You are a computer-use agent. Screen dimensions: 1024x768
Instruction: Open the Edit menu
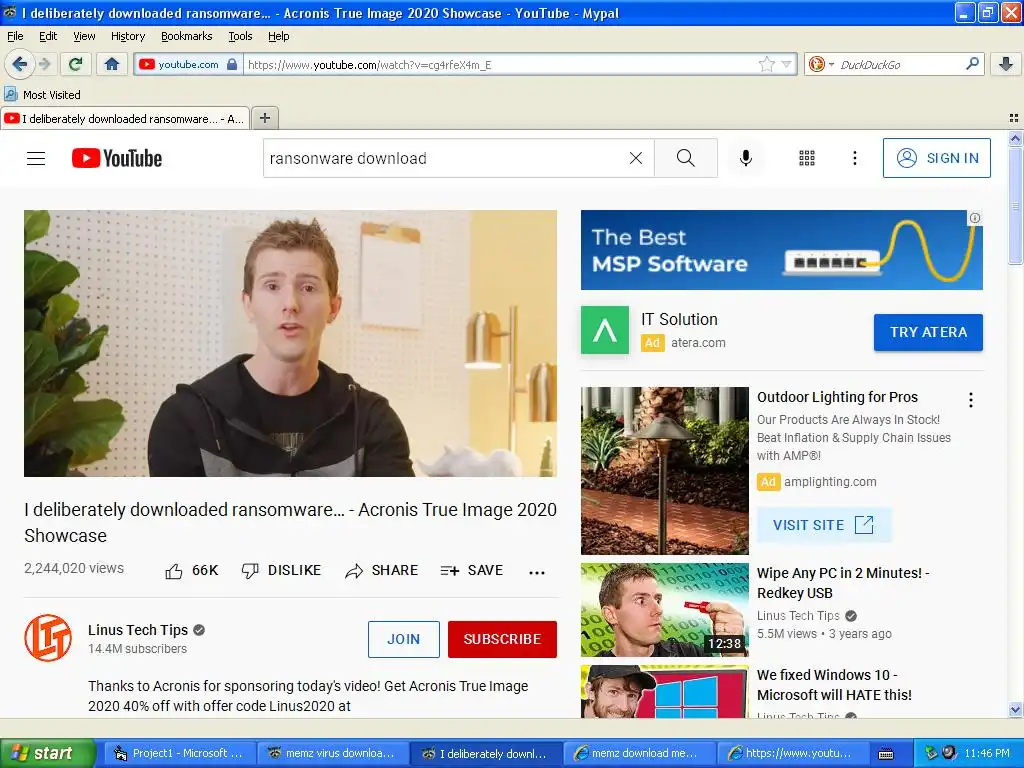tap(48, 36)
